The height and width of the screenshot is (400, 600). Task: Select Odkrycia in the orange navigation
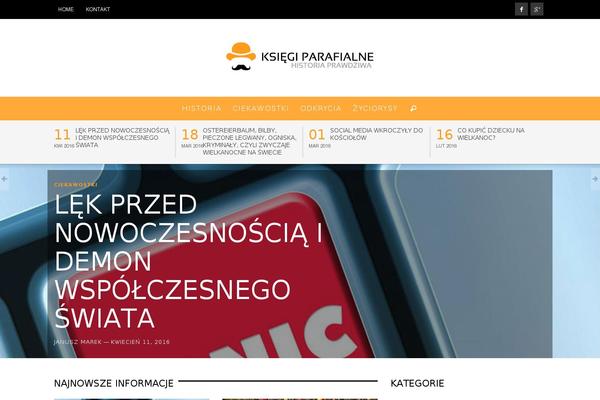(x=321, y=108)
